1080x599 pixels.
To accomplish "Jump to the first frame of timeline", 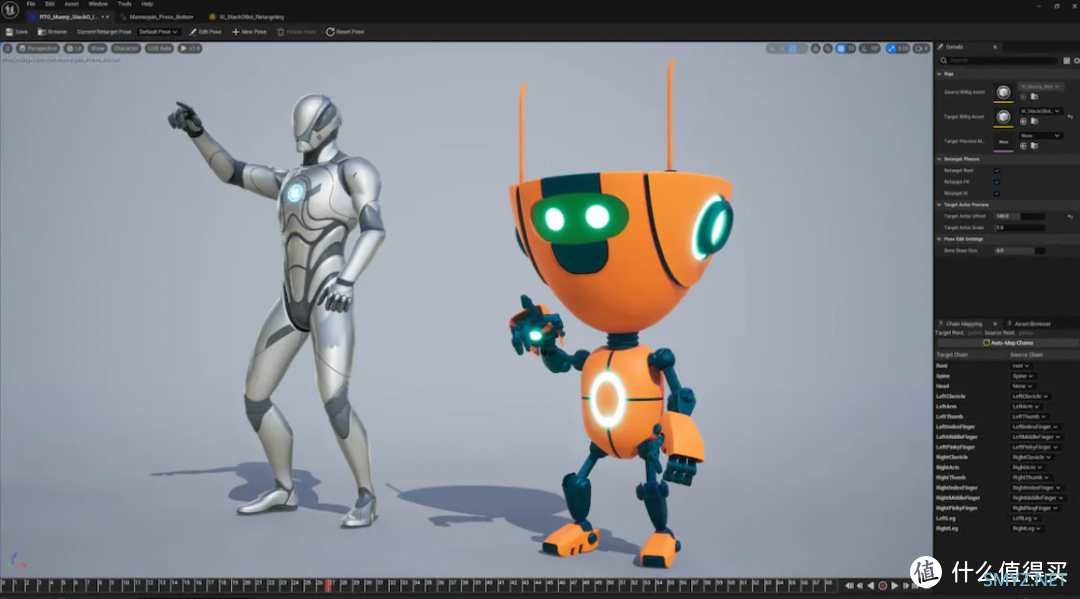I will point(849,586).
